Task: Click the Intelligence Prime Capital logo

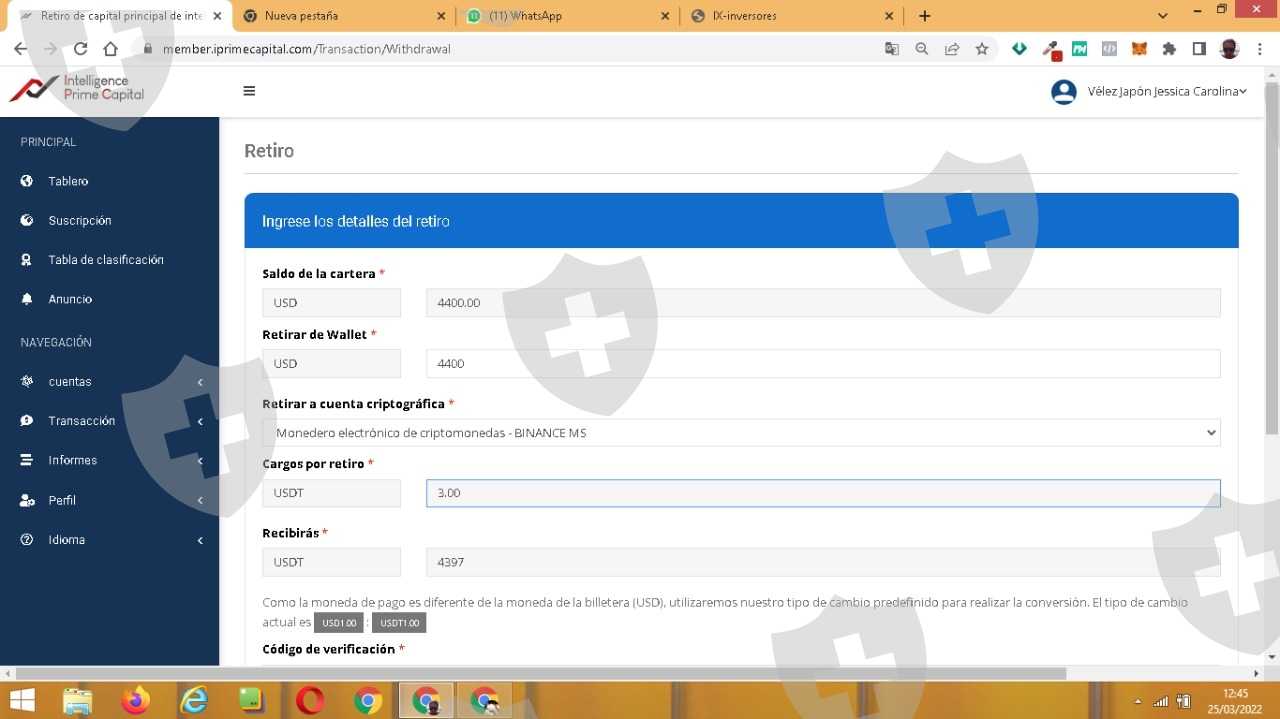Action: coord(76,88)
